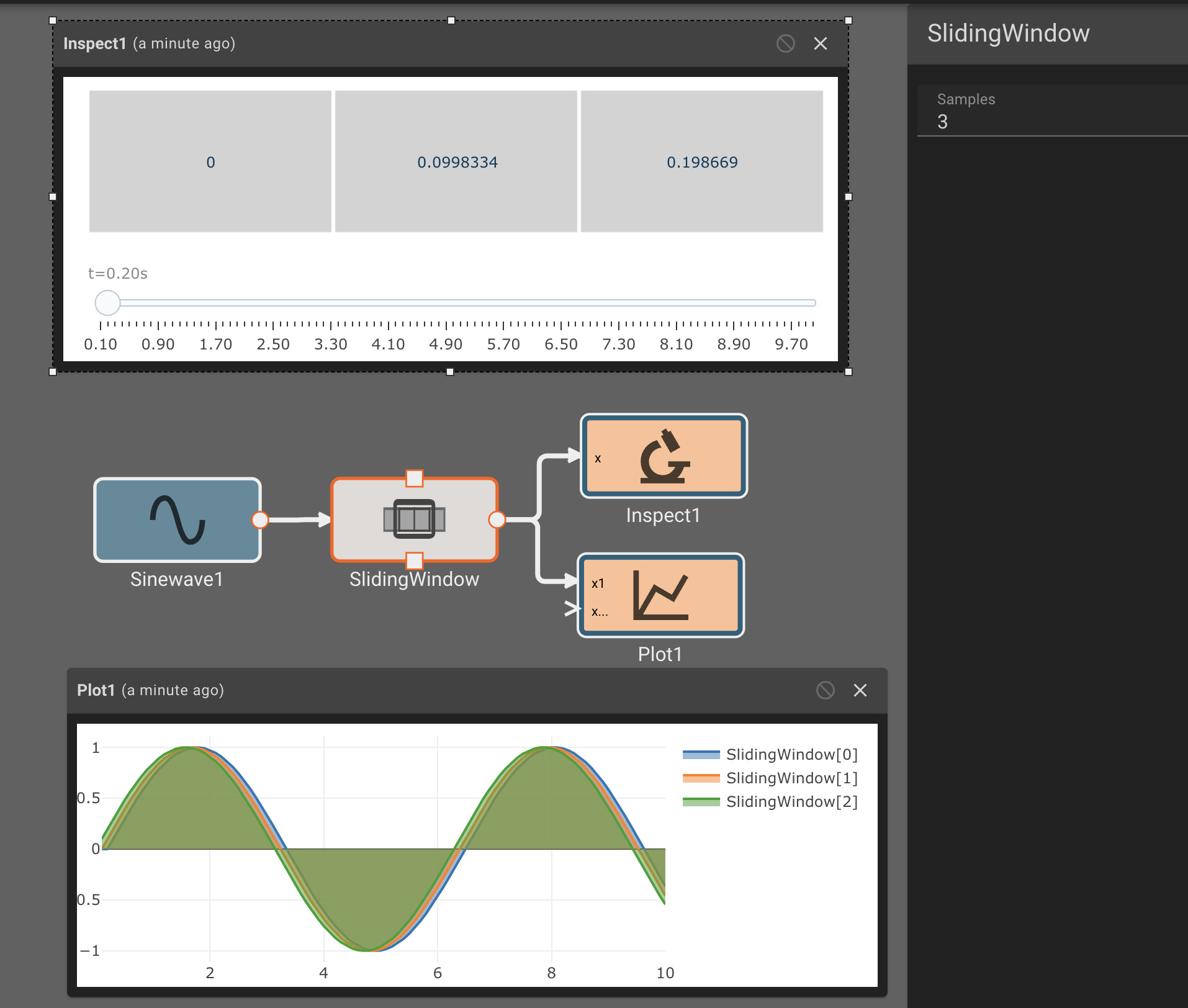1188x1008 pixels.
Task: Click the slider track at 4.90
Action: 446,303
